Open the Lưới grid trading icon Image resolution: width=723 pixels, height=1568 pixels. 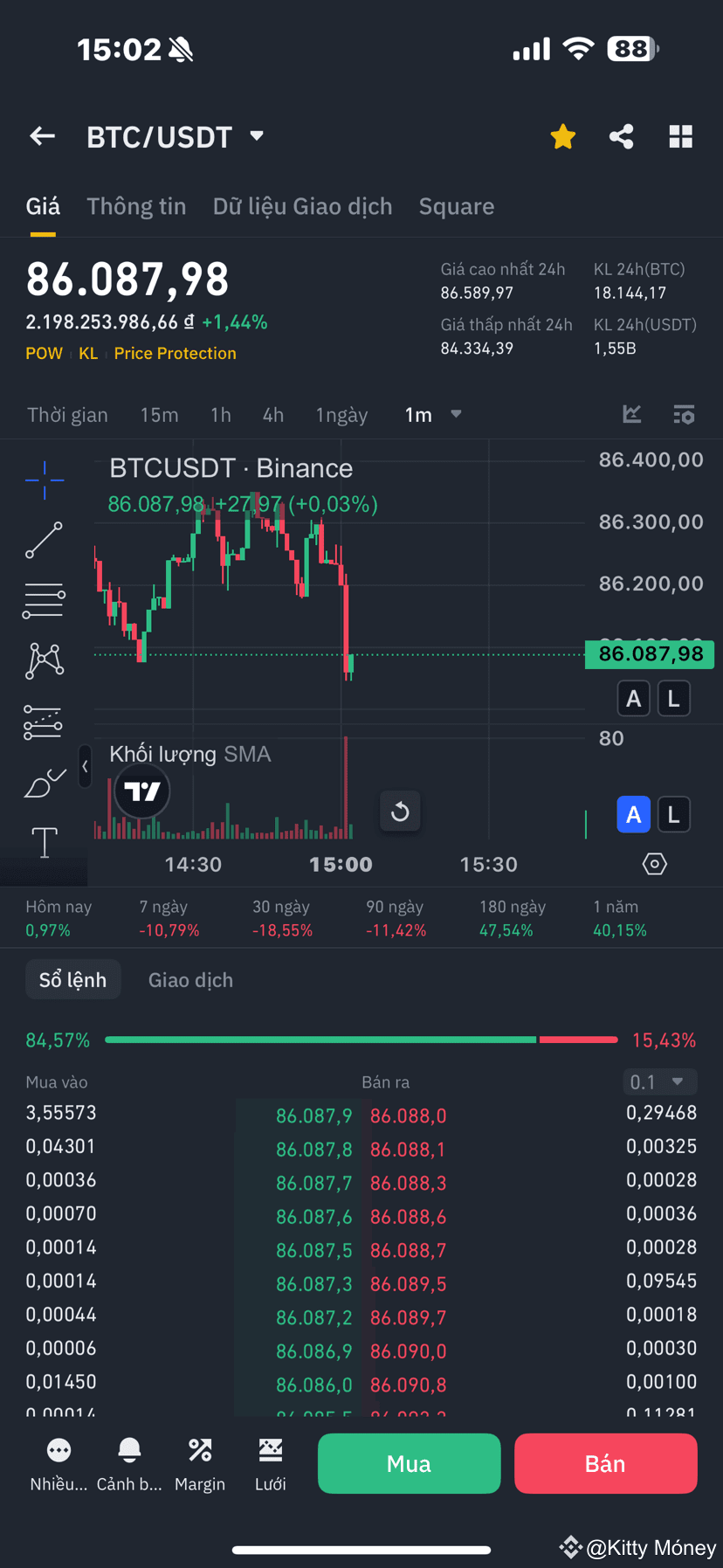(x=271, y=1451)
